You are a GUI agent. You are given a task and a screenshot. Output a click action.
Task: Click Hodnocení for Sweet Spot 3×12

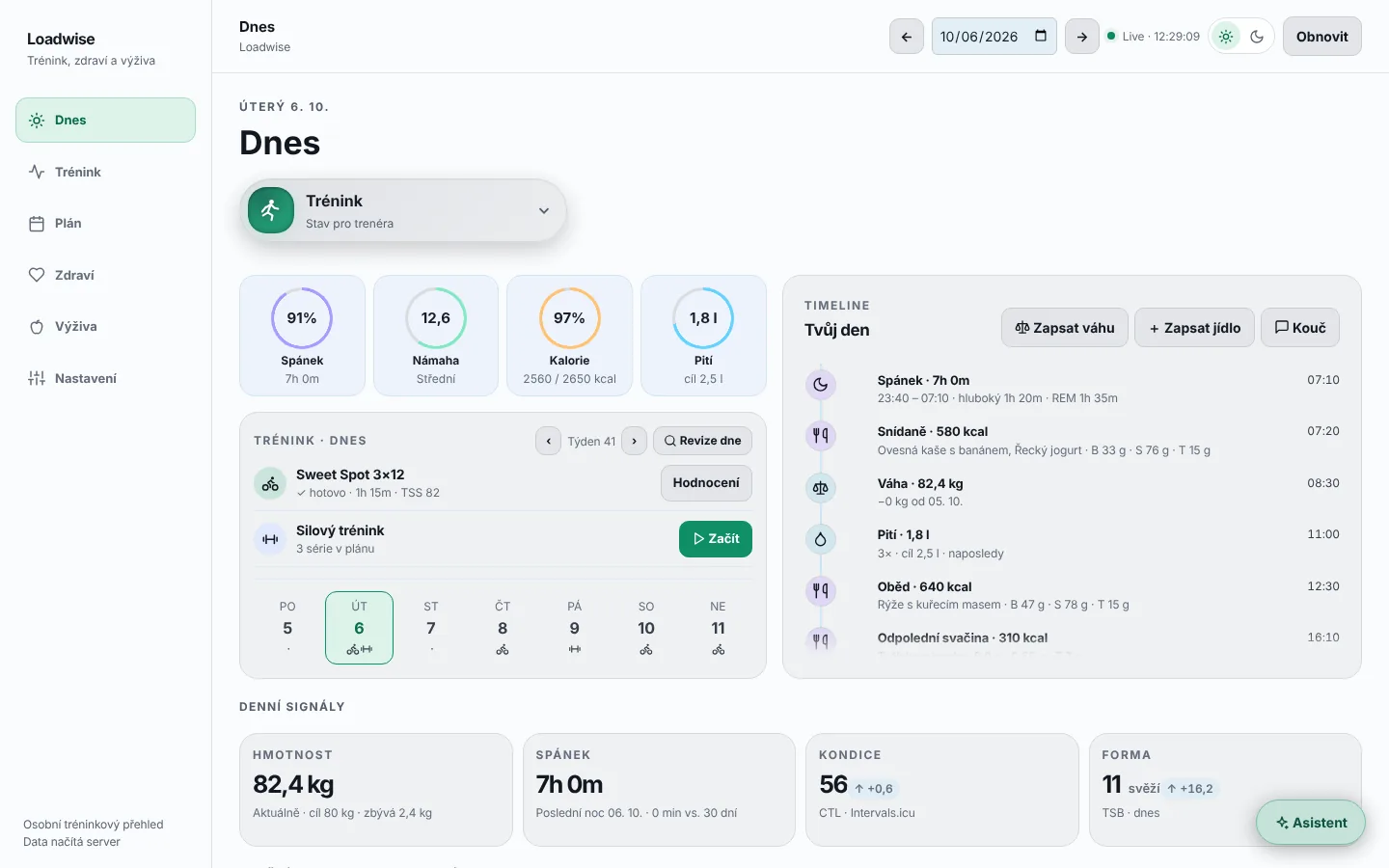coord(706,483)
